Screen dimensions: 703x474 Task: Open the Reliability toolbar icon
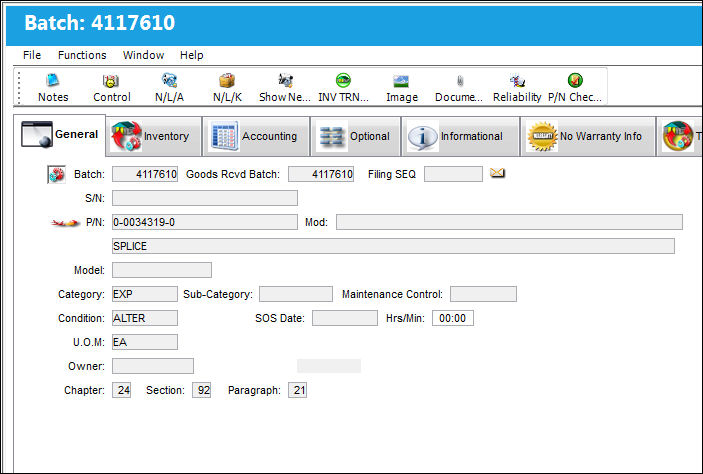[x=517, y=87]
